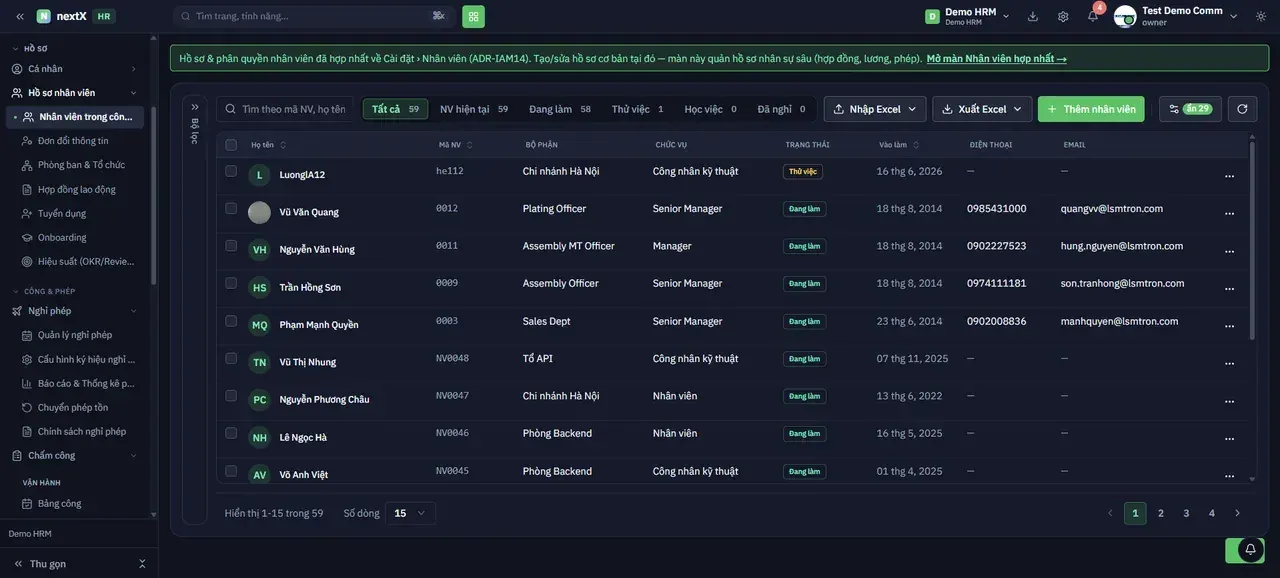Viewport: 1280px width, 578px height.
Task: Check the box for Phạm Mạnh Quyền
Action: (x=231, y=321)
